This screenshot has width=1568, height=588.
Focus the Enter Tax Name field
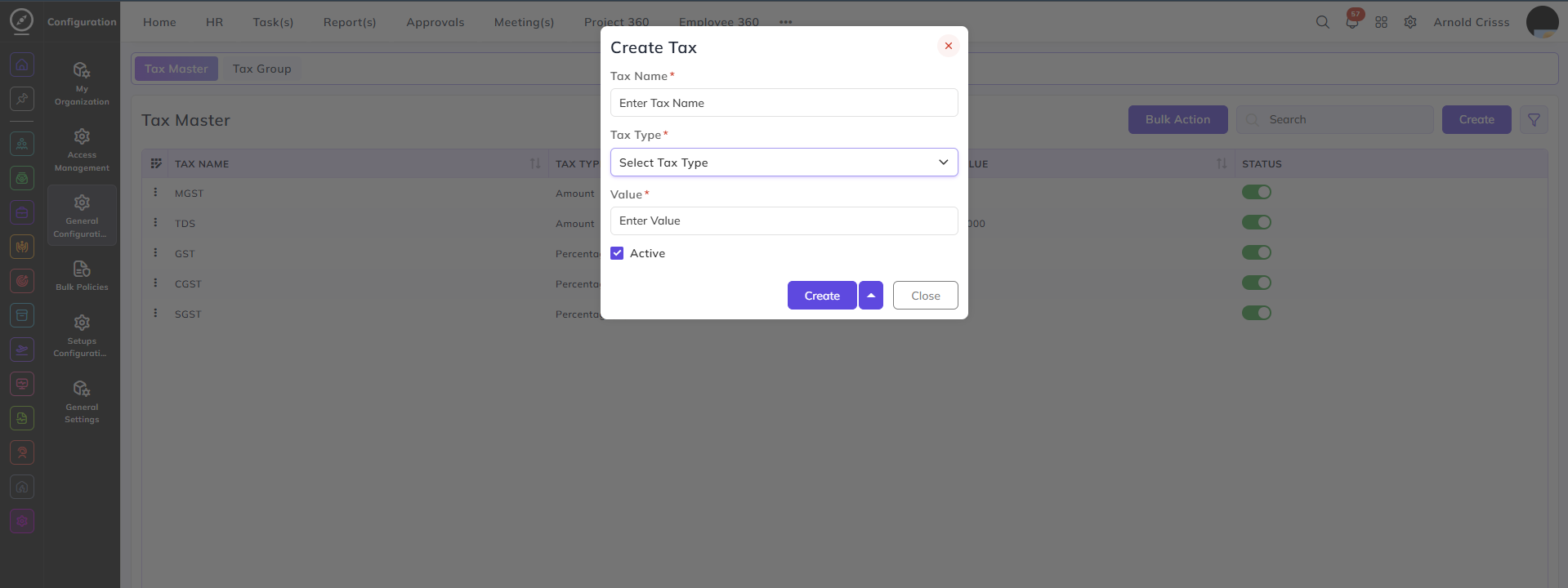tap(784, 103)
